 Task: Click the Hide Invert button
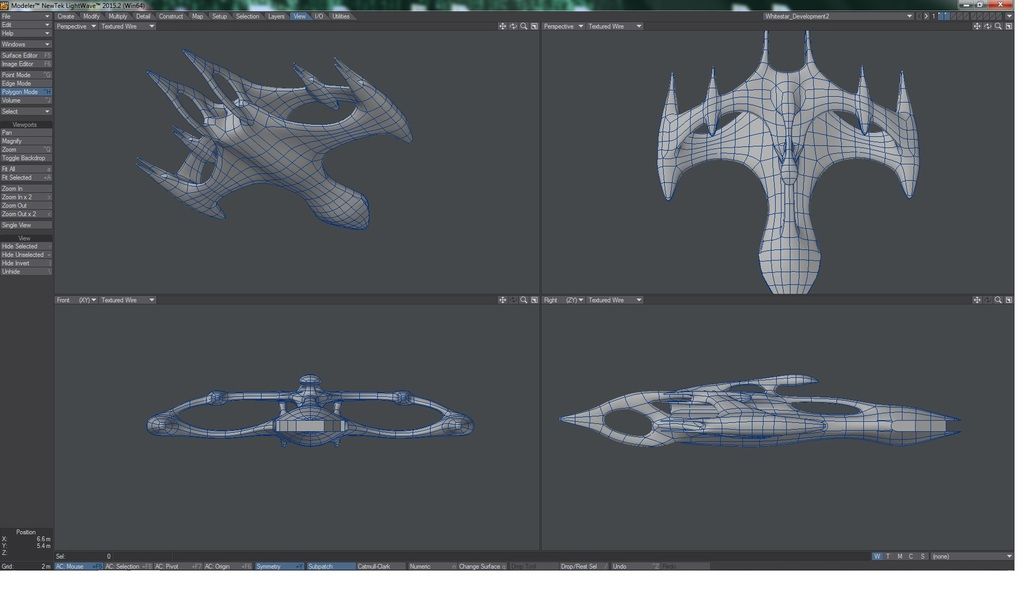26,263
